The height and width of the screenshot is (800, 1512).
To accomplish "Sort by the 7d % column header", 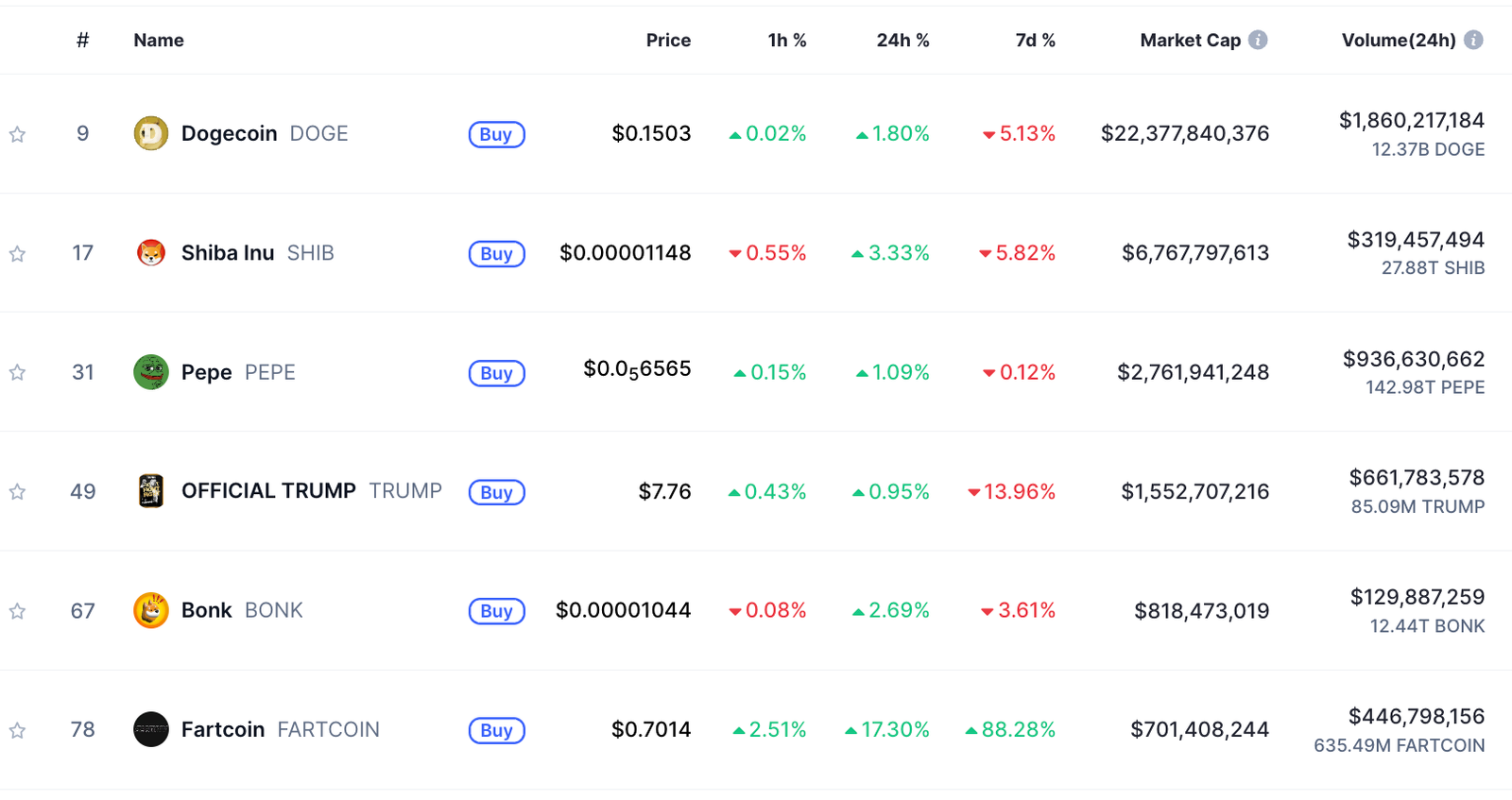I will (1035, 40).
